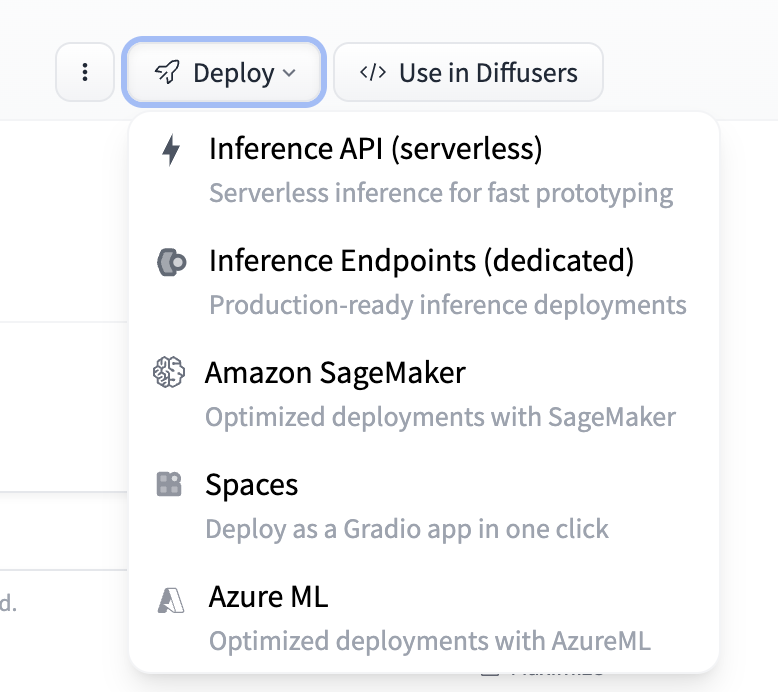Select Amazon SageMaker from the menu

335,373
